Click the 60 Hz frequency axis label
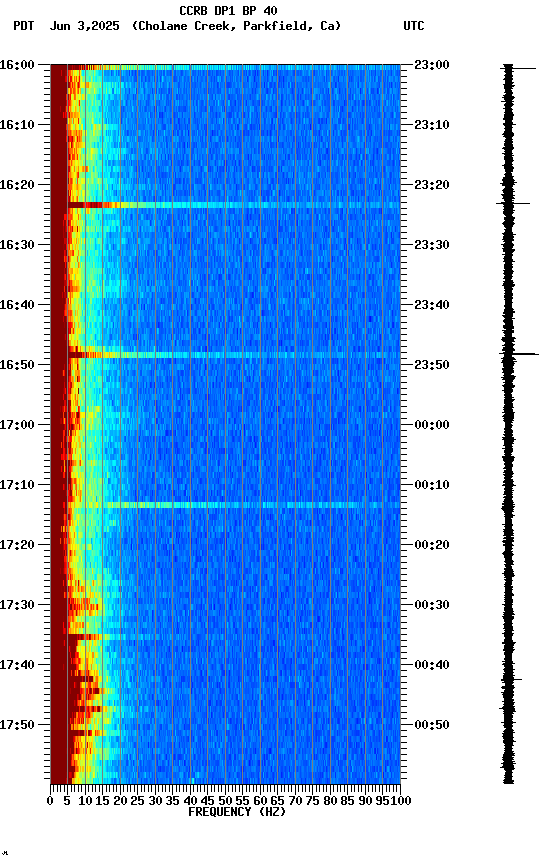This screenshot has width=552, height=864. (x=260, y=801)
